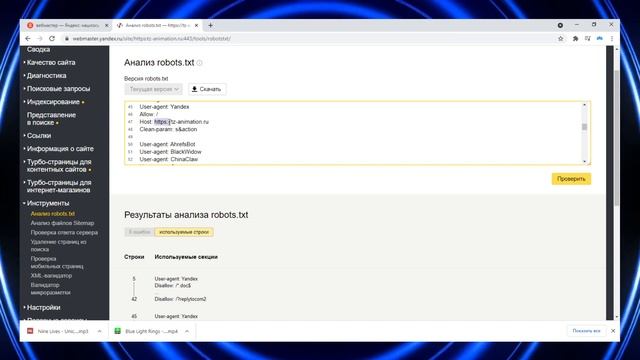Open a new browser tab with plus
640x360 pixels.
point(210,25)
